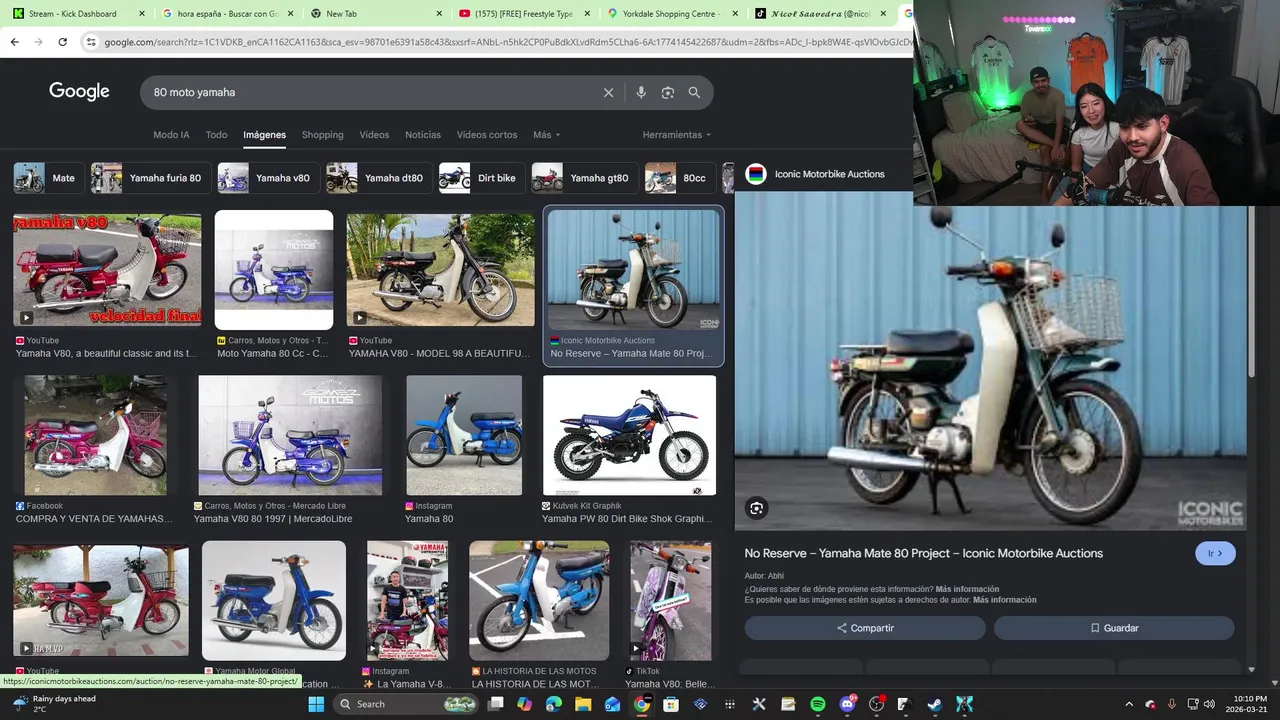1280x720 pixels.
Task: Open No Reserve – Yamaha Mate 80 Project title link
Action: [923, 553]
